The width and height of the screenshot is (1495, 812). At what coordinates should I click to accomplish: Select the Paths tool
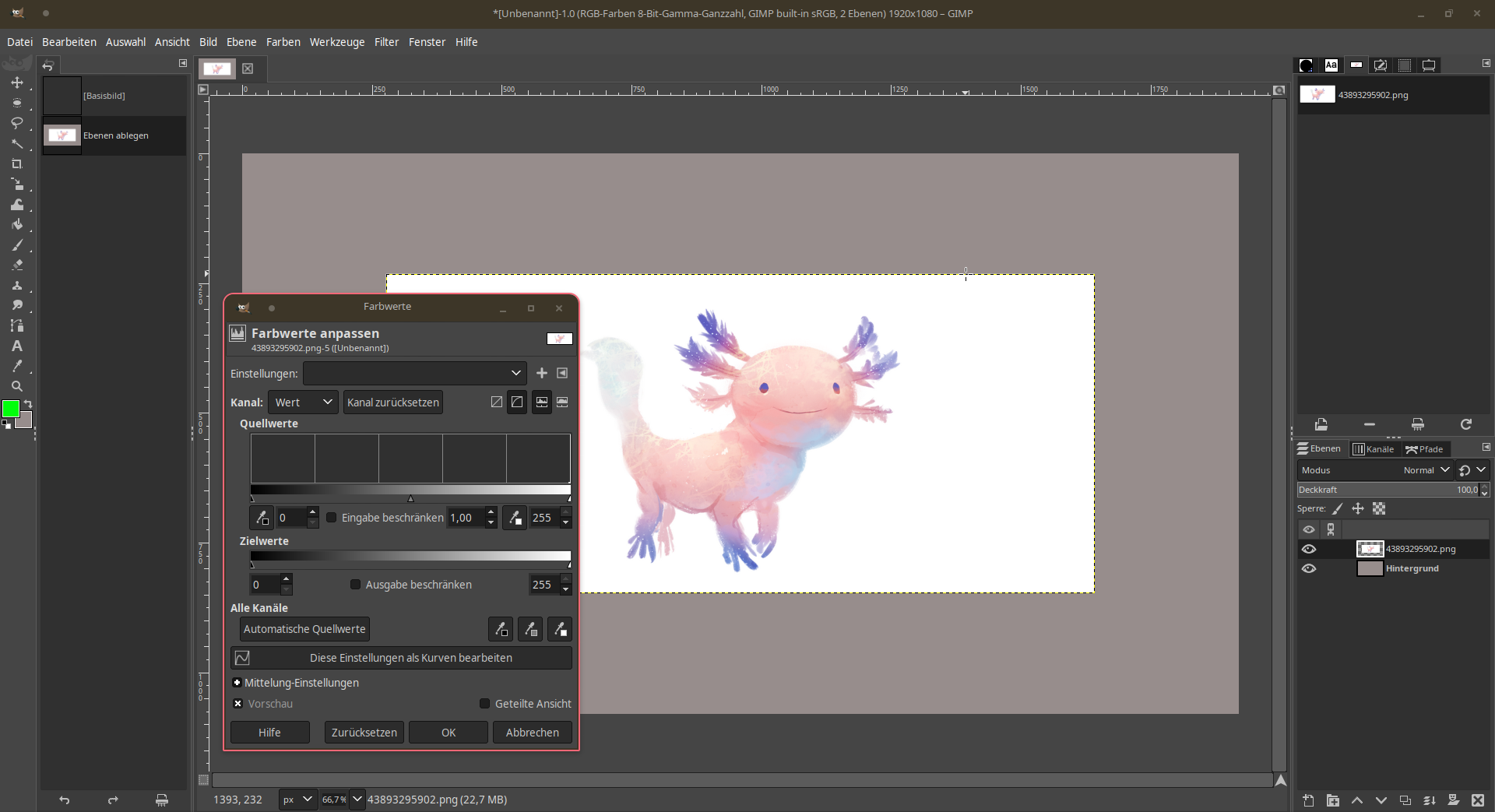[x=17, y=326]
